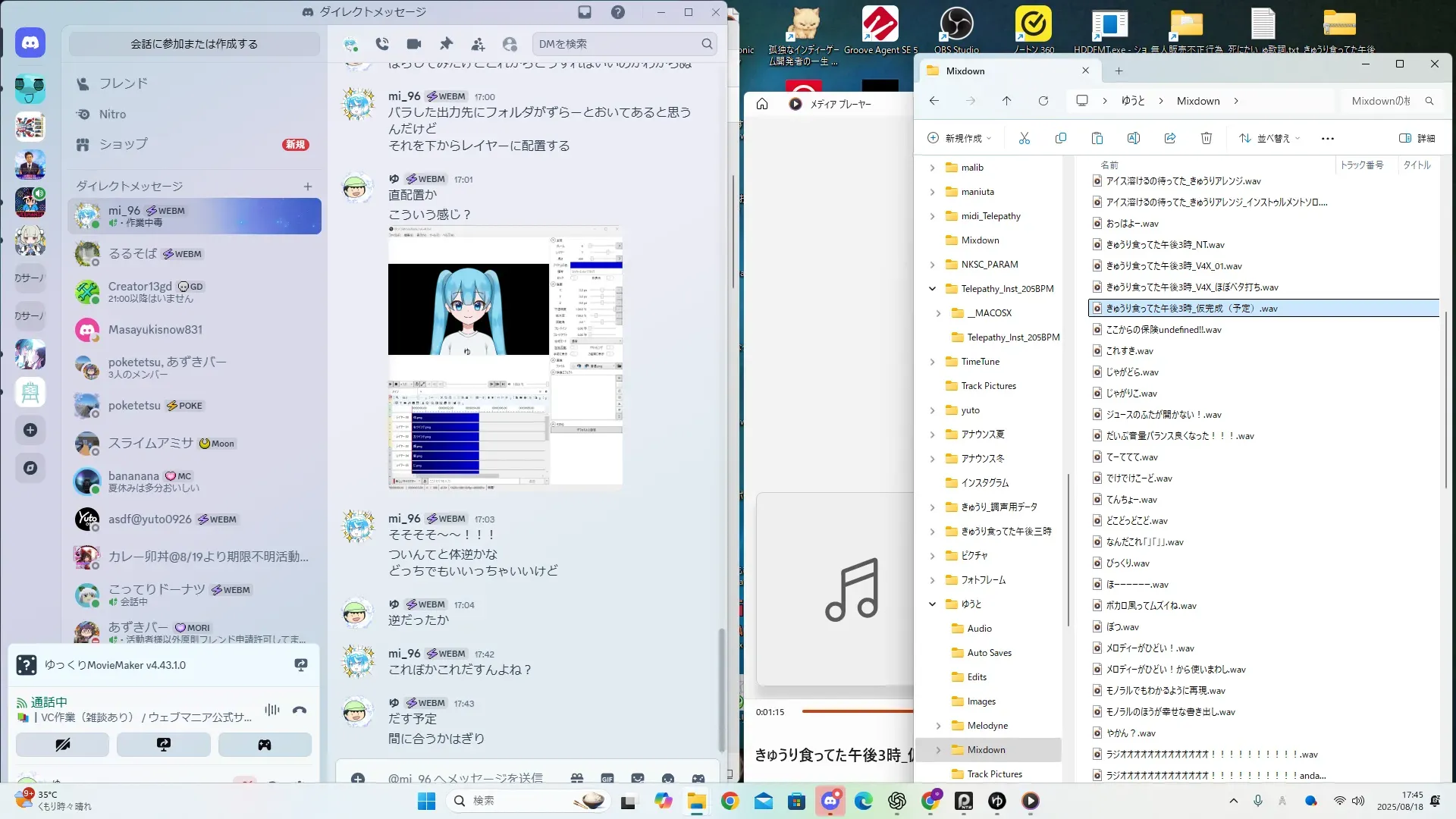Screen dimensions: 1456x819
Task: Click 会話に参加または作成する search button
Action: (194, 44)
